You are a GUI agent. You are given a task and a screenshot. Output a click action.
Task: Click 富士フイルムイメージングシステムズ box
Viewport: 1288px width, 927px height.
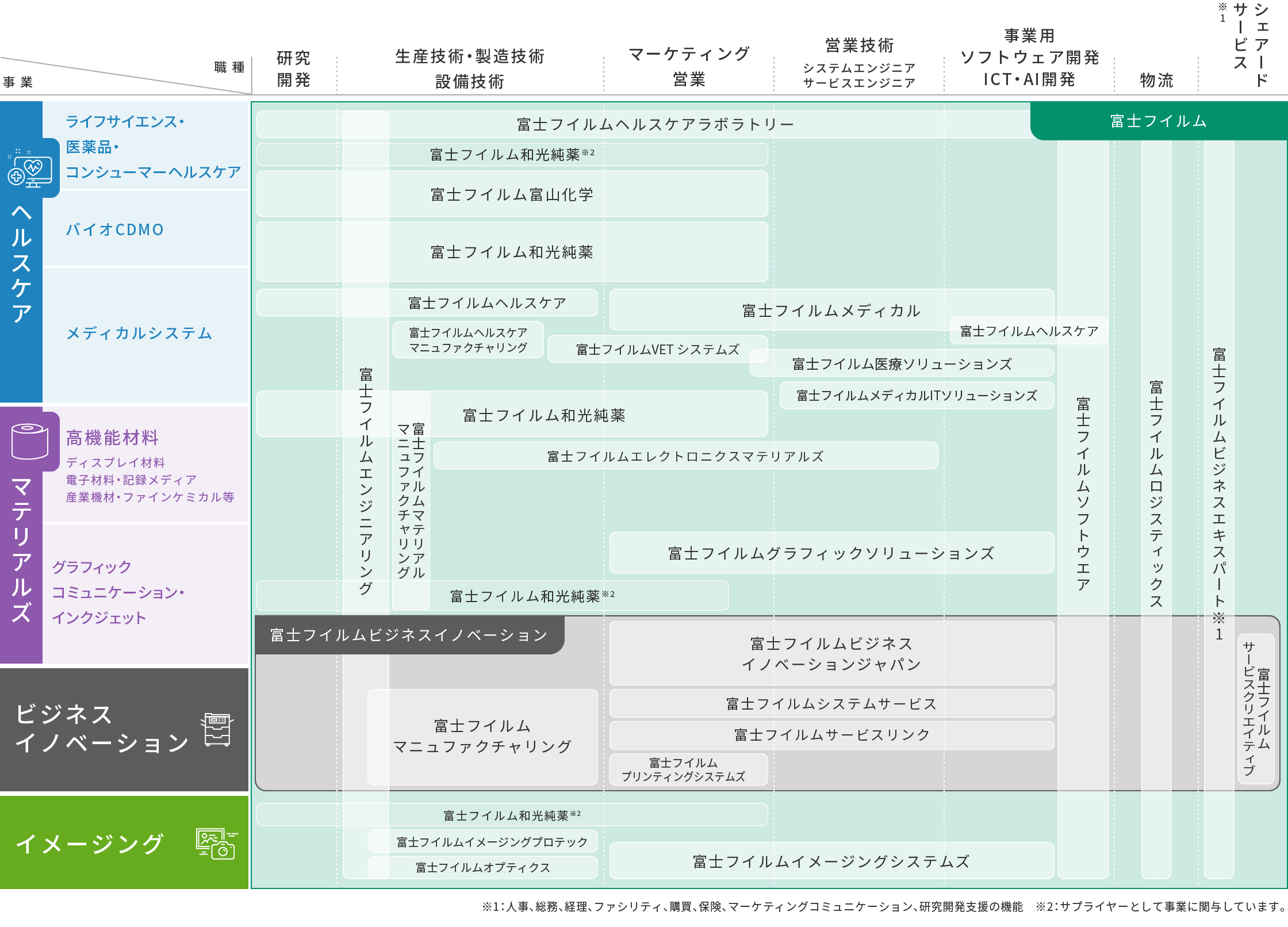[831, 861]
